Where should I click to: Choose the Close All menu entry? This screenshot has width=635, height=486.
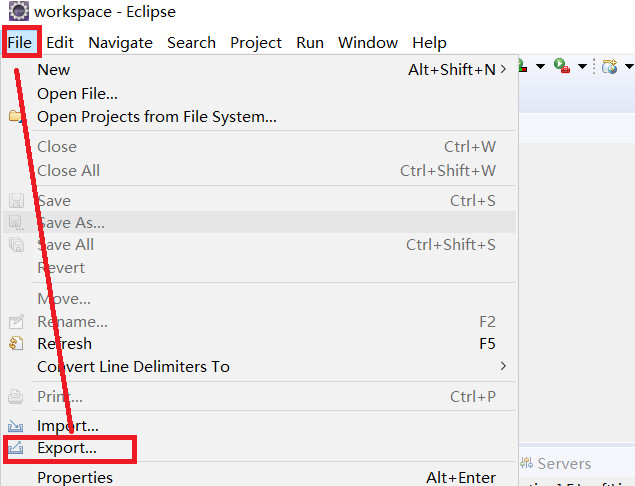coord(259,171)
